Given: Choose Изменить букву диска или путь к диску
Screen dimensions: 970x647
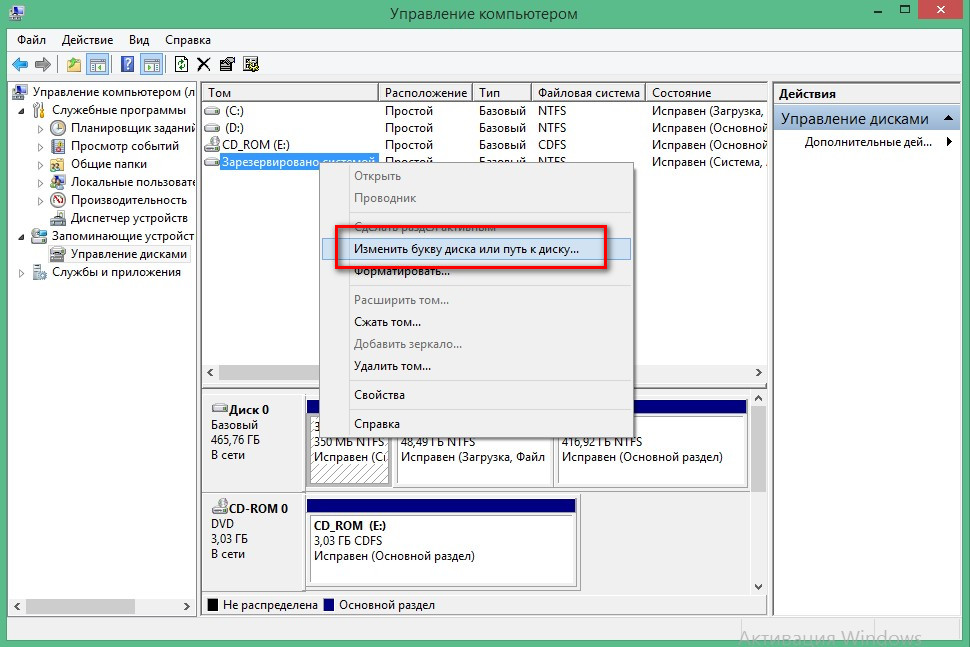Looking at the screenshot, I should click(466, 249).
